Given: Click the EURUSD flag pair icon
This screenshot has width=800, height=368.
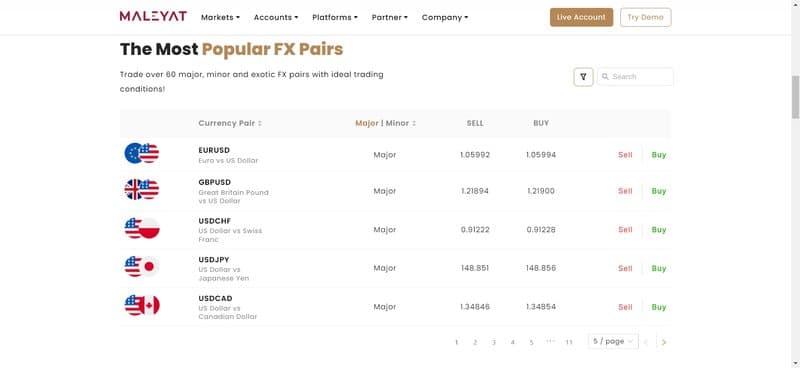Looking at the screenshot, I should coord(142,153).
